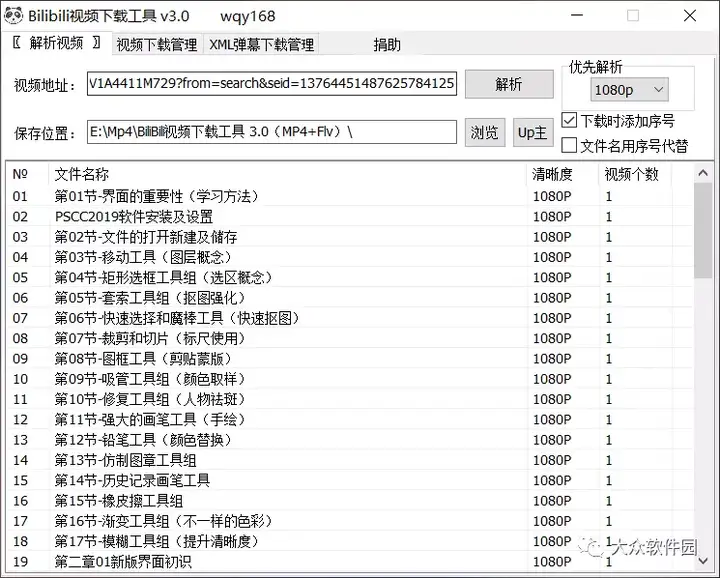Select row 第10节-修复工具组（人物祛斑）
The width and height of the screenshot is (720, 578).
tap(349, 399)
